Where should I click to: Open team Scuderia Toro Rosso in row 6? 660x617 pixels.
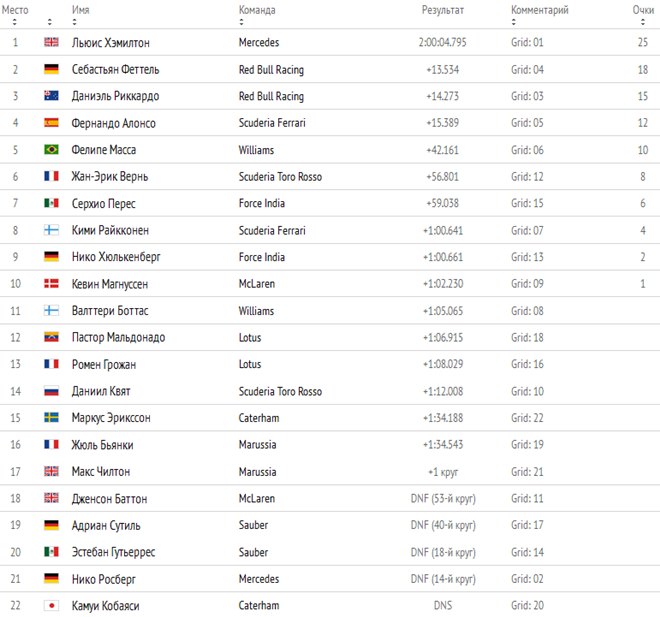[280, 176]
